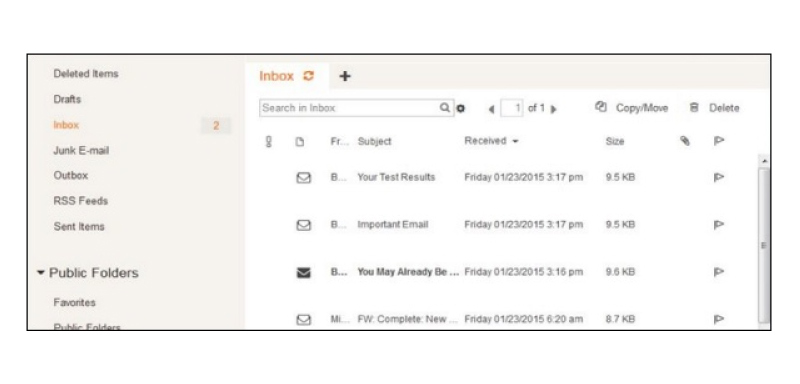The image size is (800, 384).
Task: Open Favorites under Public Folders
Action: tap(74, 302)
